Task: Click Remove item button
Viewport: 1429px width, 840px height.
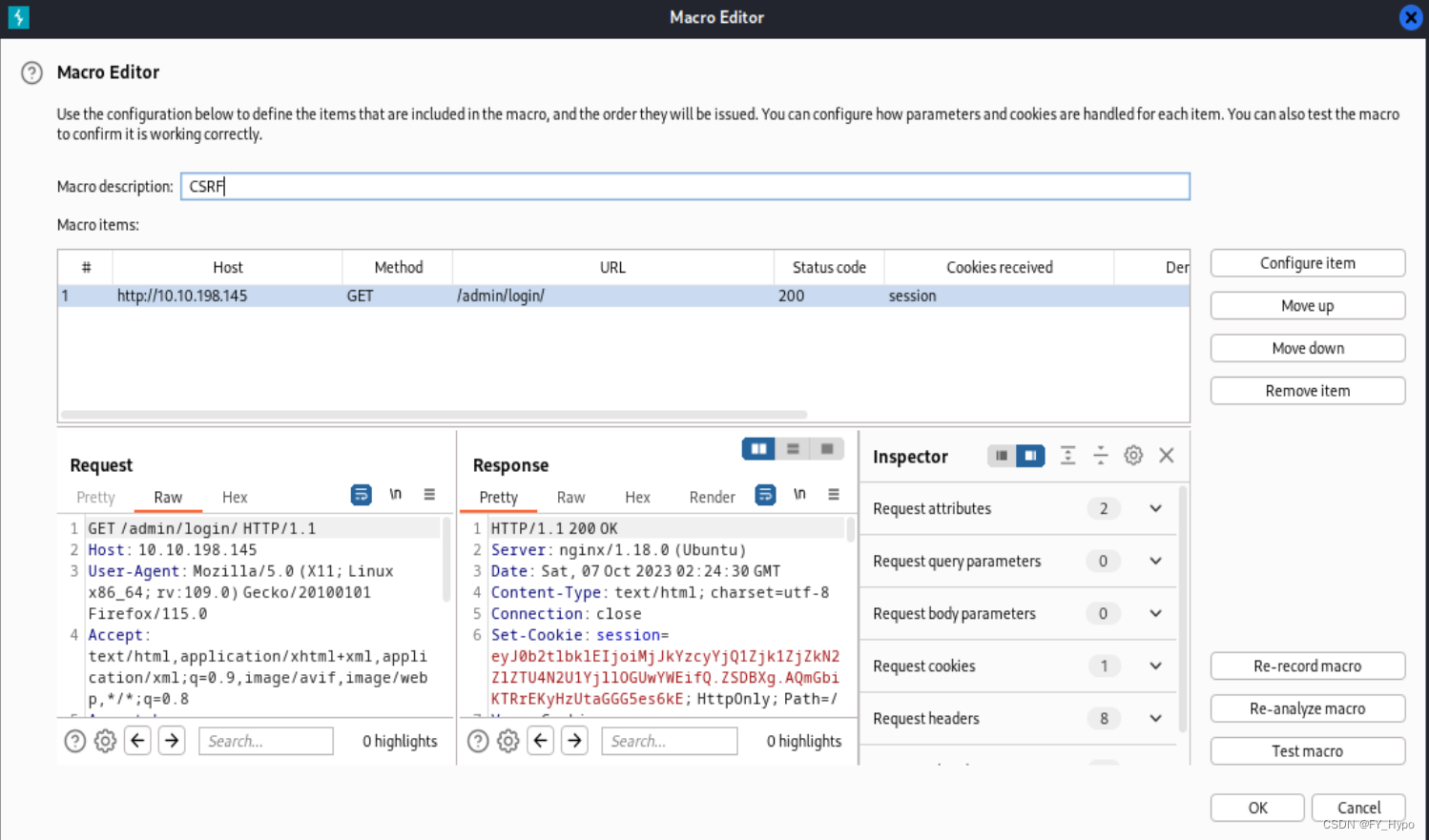Action: (1307, 391)
